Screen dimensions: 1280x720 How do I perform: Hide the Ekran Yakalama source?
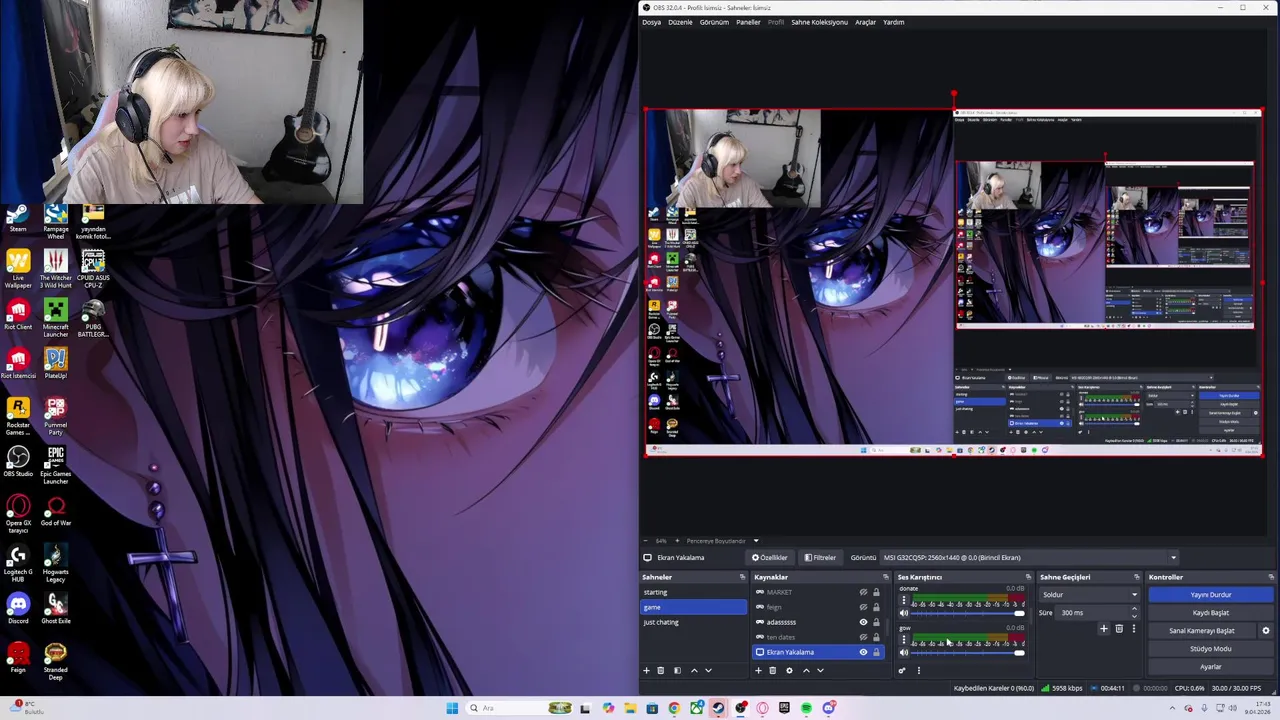coord(863,652)
